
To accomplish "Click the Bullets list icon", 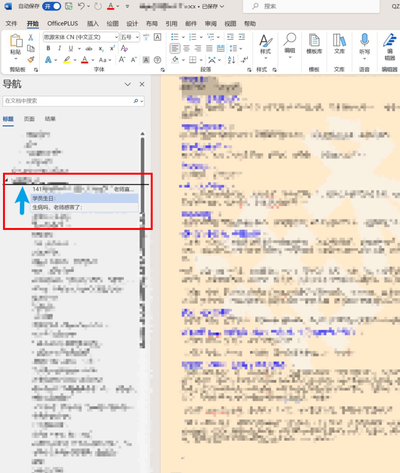I will tap(175, 37).
